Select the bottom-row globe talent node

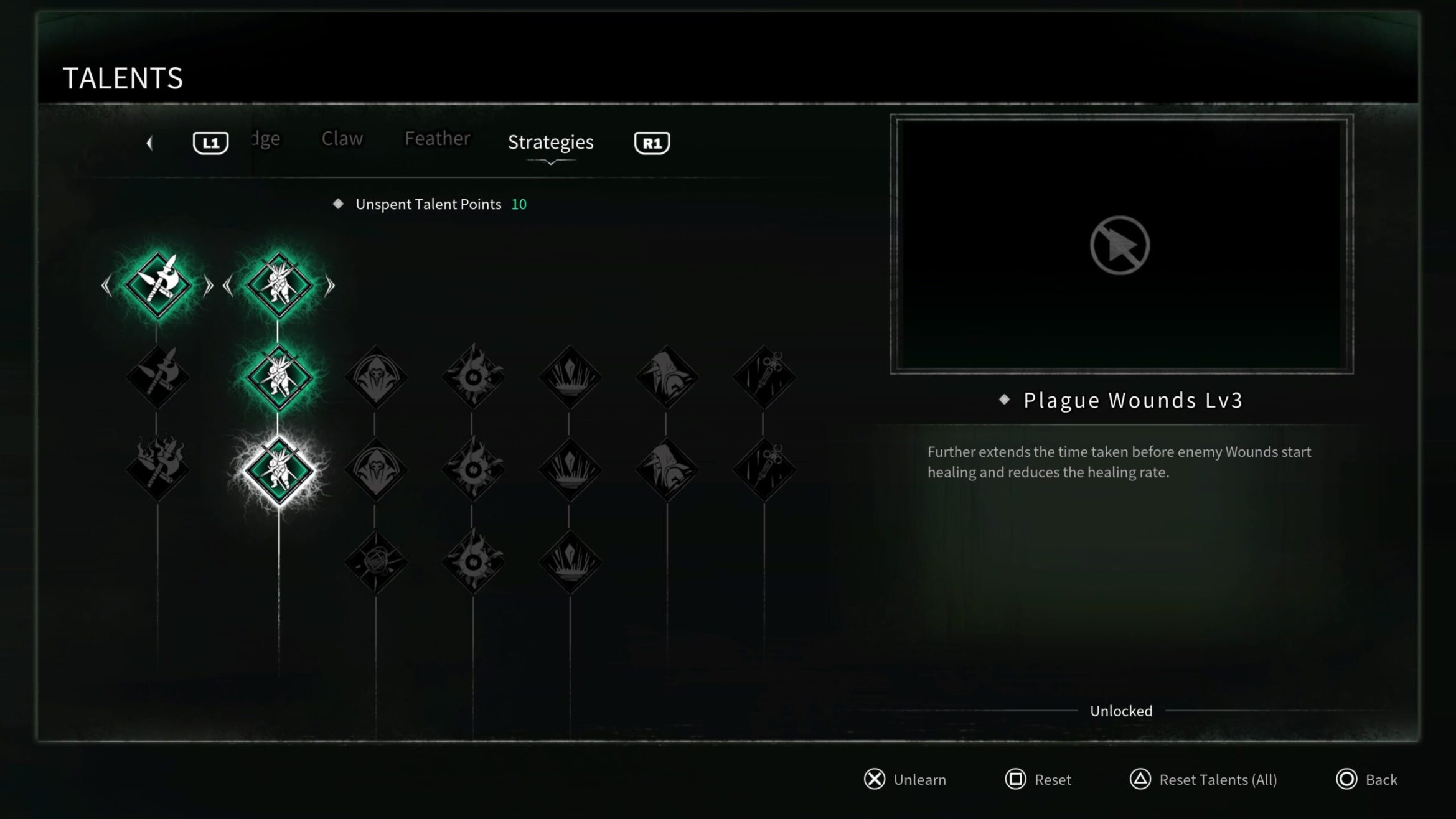[x=376, y=562]
